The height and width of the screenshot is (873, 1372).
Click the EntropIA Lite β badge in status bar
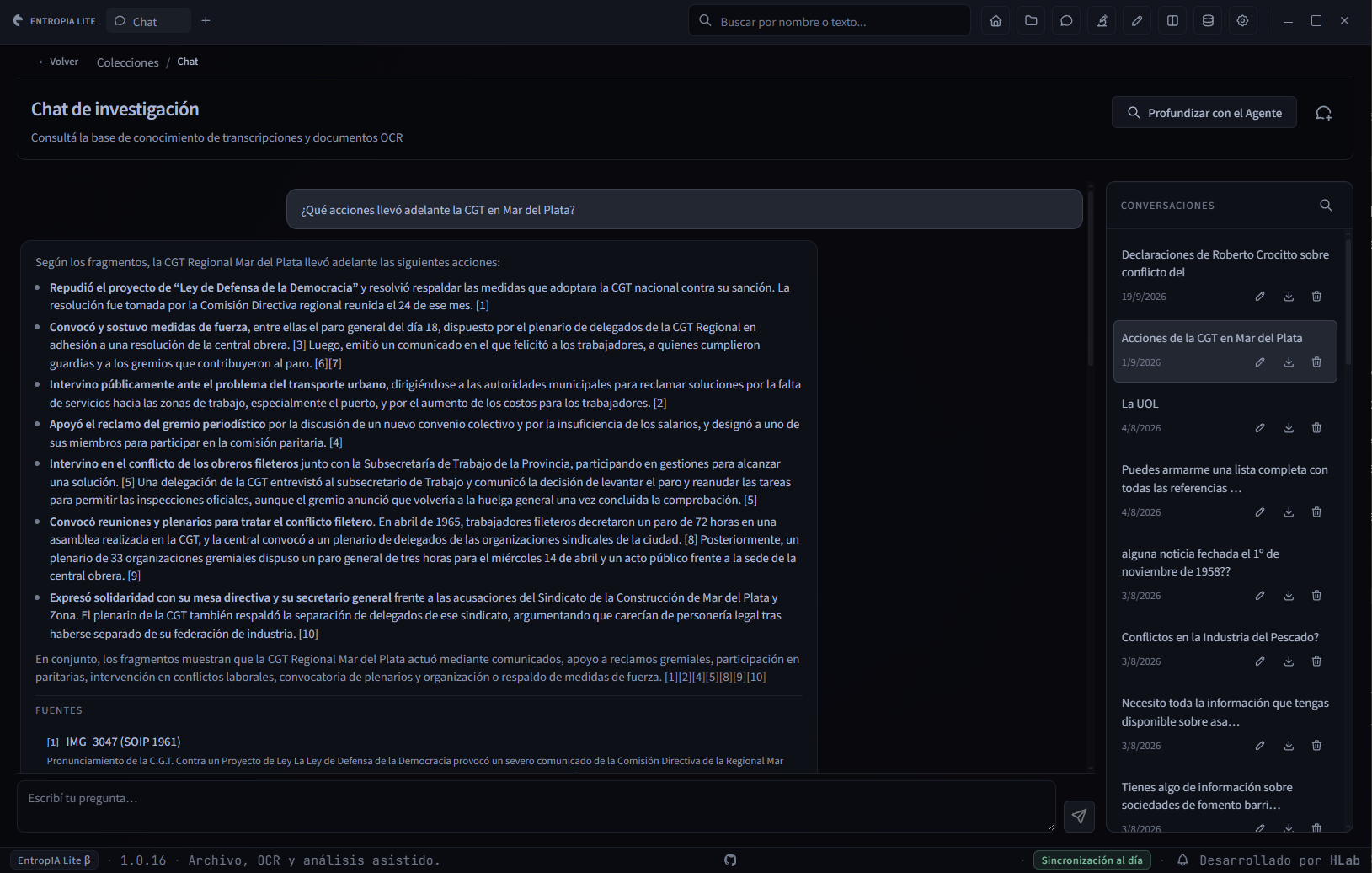[55, 860]
